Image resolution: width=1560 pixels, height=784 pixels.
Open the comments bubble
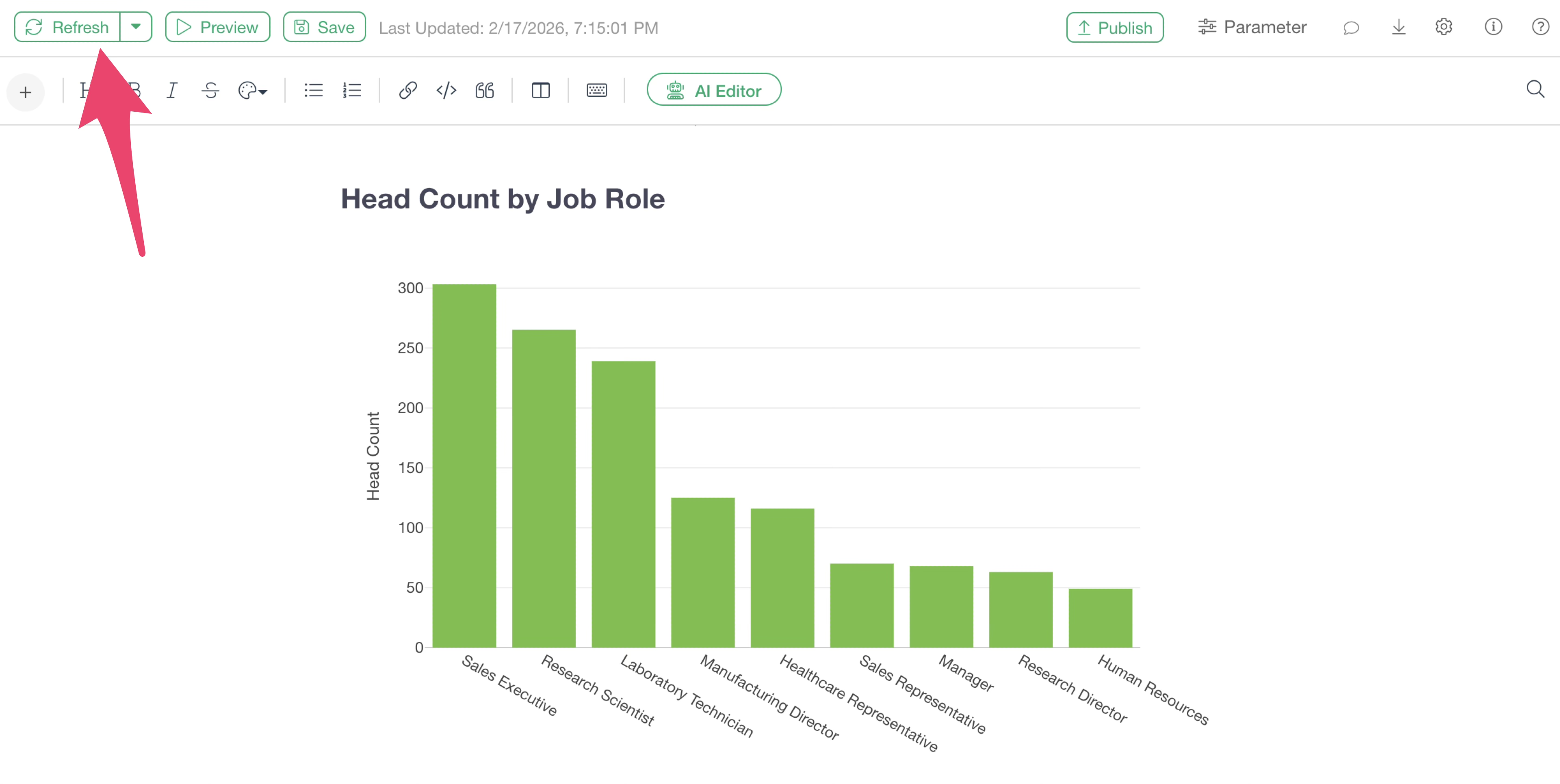(x=1351, y=28)
